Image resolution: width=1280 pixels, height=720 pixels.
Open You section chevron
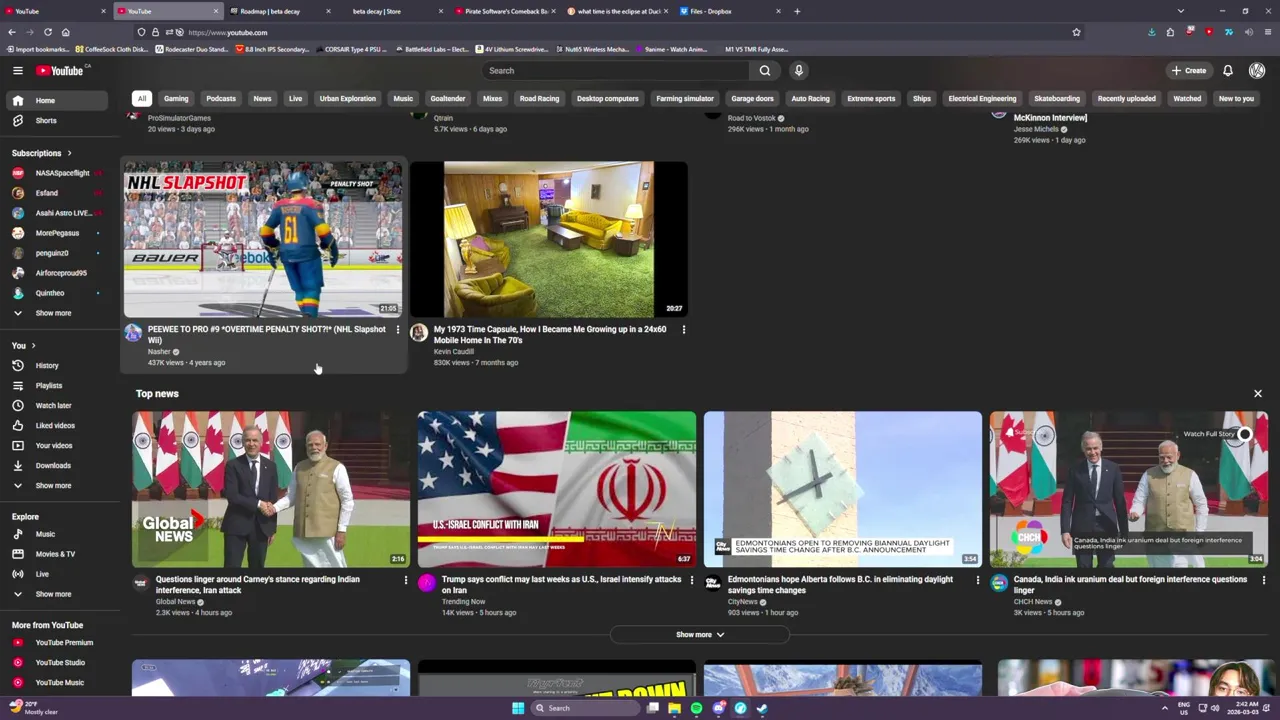coord(33,346)
